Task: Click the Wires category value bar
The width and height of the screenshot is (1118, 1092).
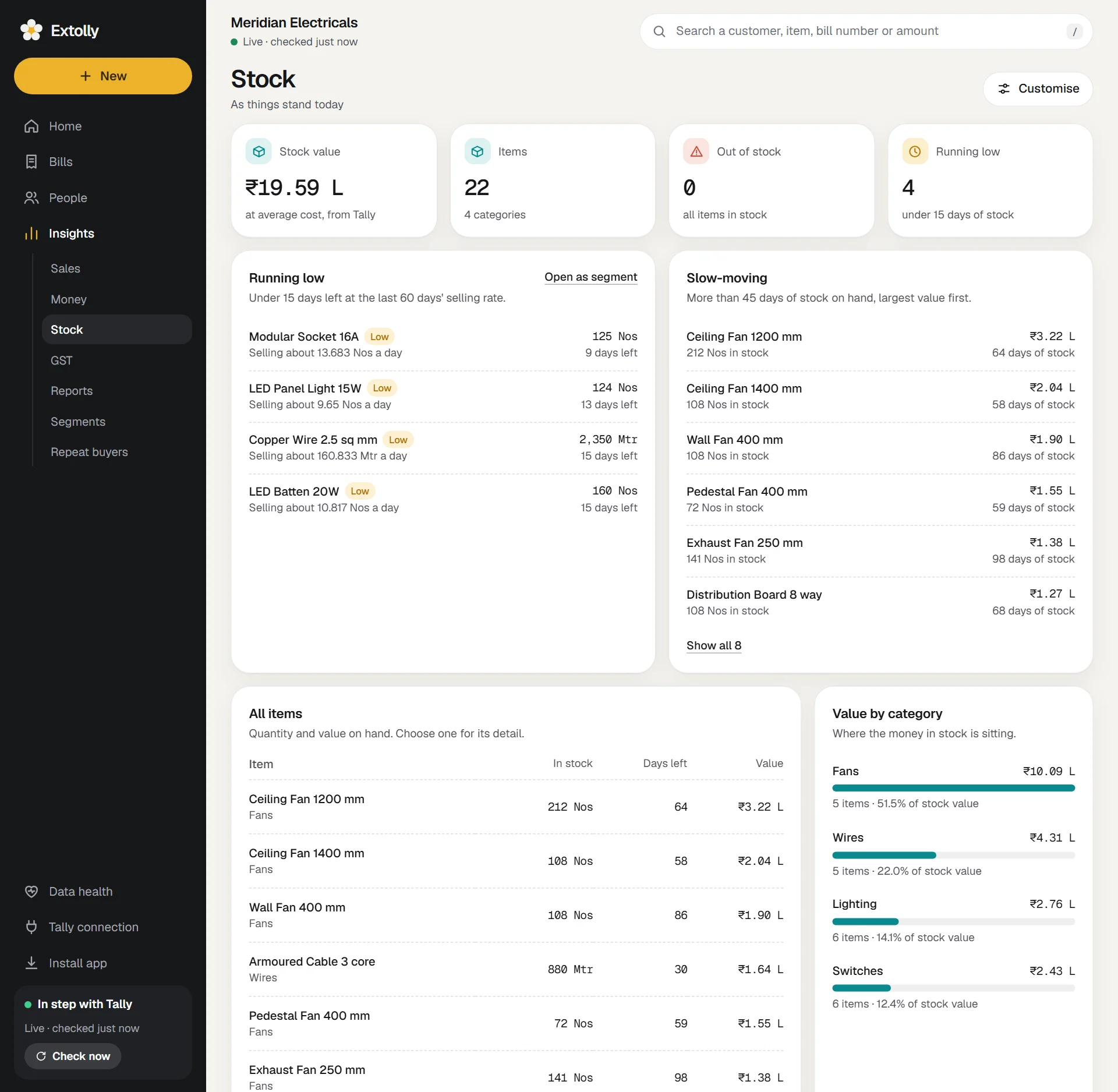Action: [953, 856]
